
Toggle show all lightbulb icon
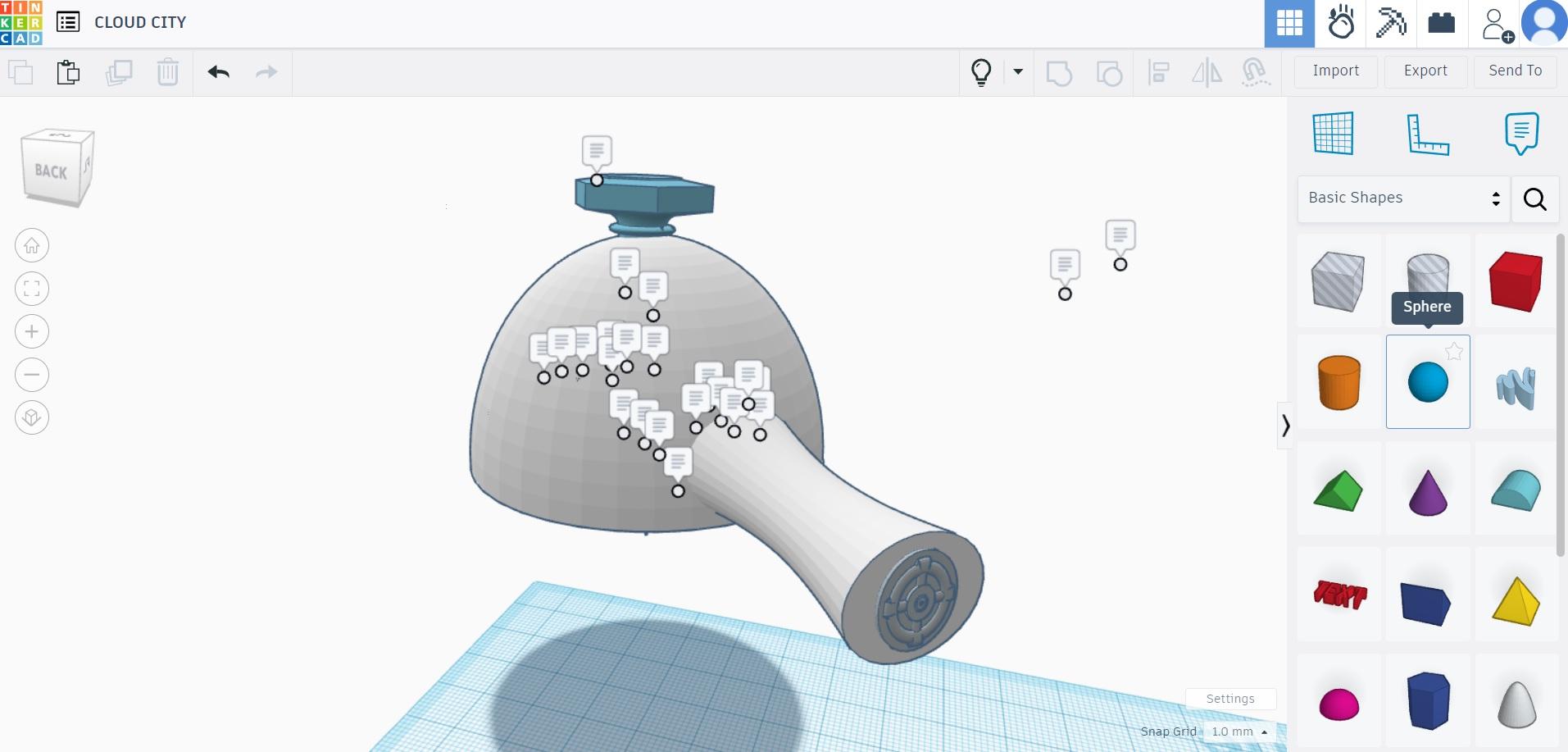[981, 72]
